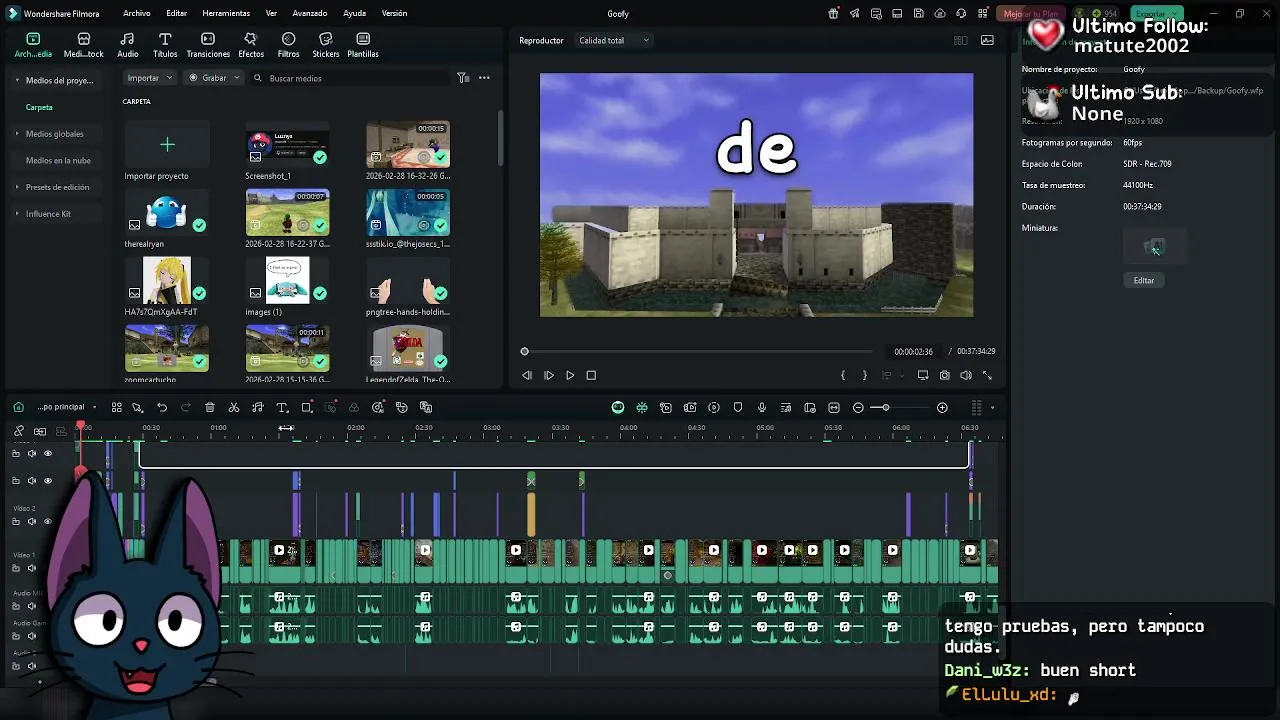Switch to the Transiciones tab
Viewport: 1280px width, 720px height.
208,45
